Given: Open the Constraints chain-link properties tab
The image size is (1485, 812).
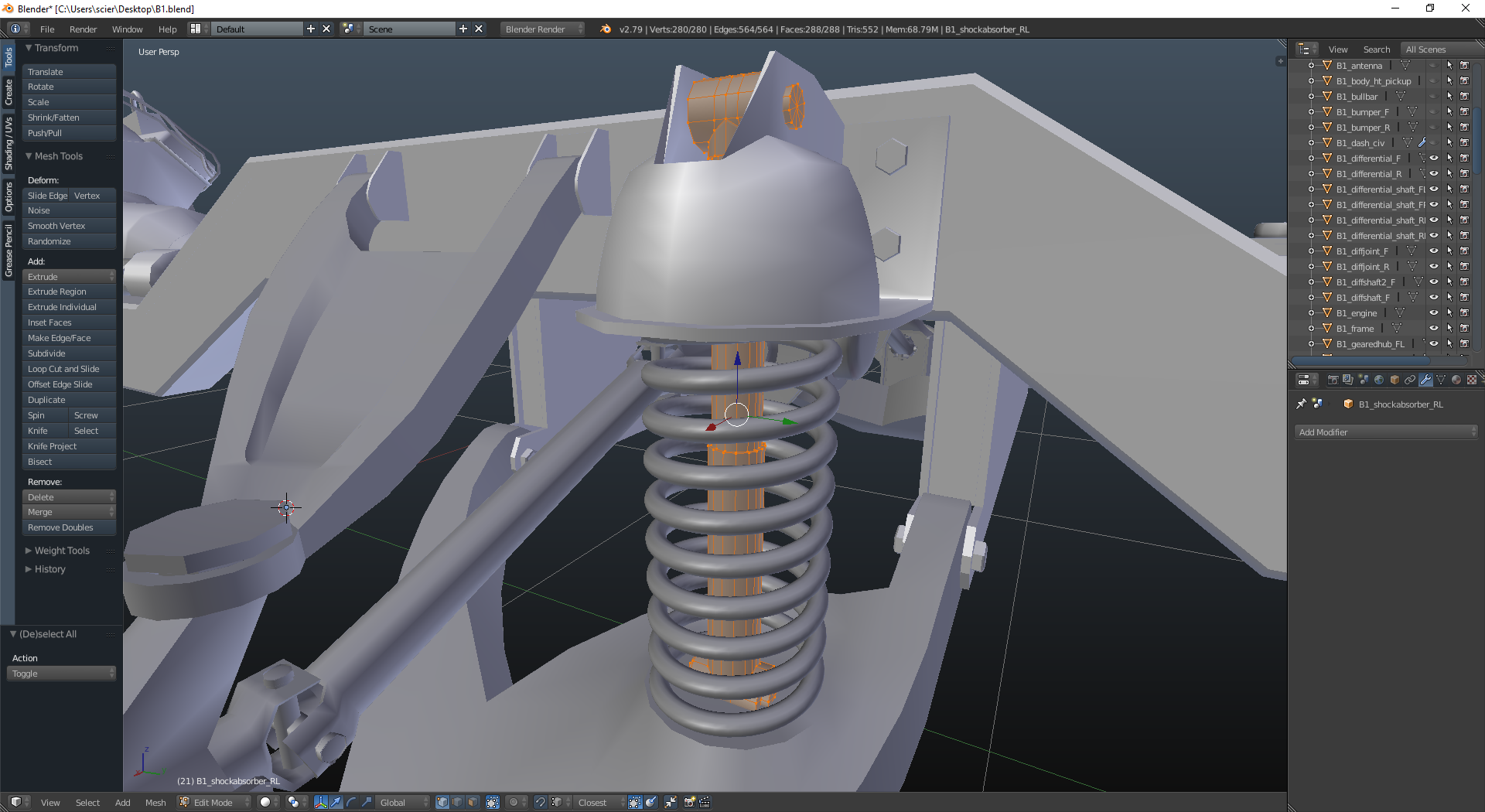Looking at the screenshot, I should tap(1410, 380).
